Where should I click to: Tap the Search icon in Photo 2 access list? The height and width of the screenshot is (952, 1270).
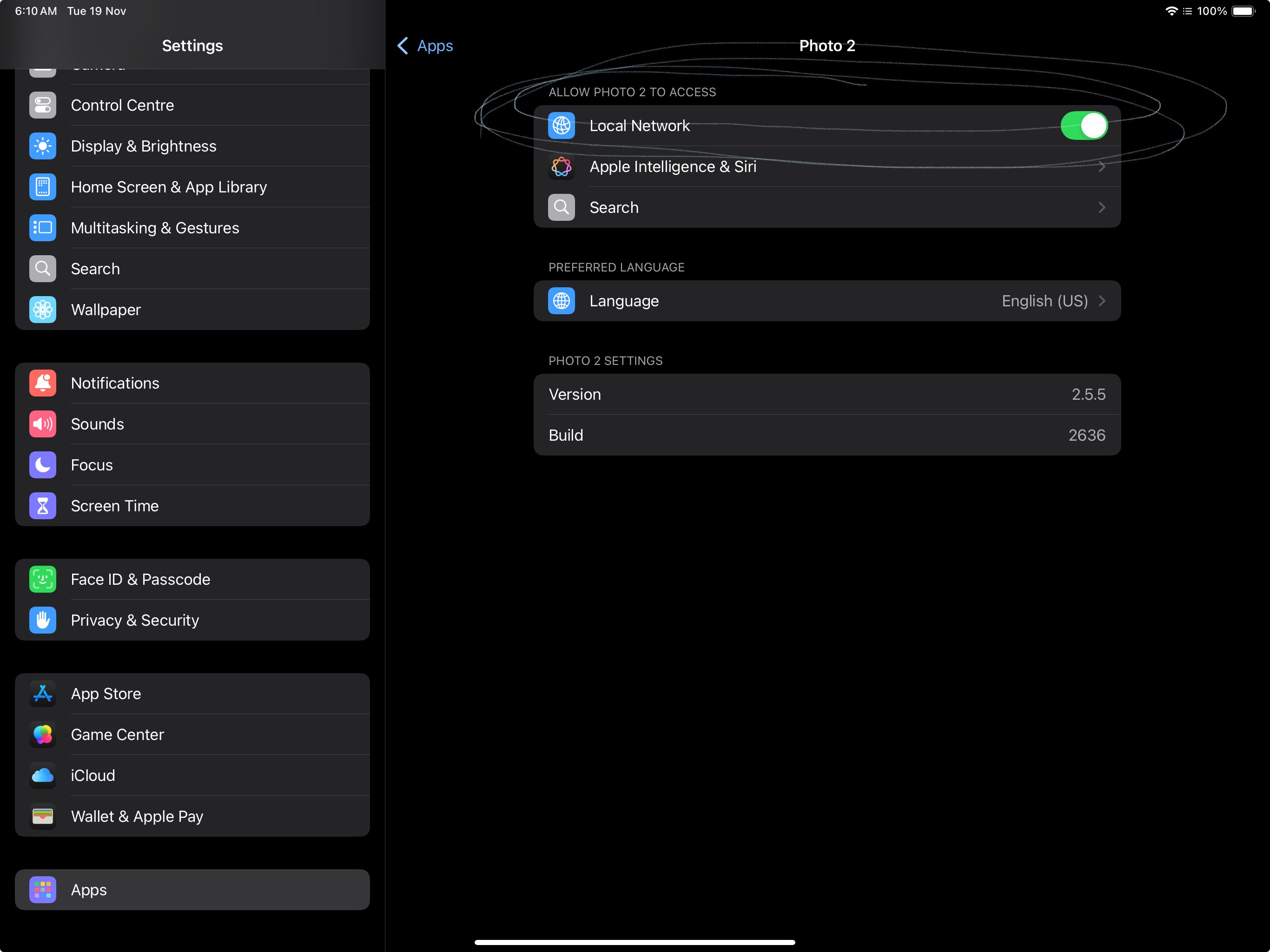pyautogui.click(x=561, y=207)
